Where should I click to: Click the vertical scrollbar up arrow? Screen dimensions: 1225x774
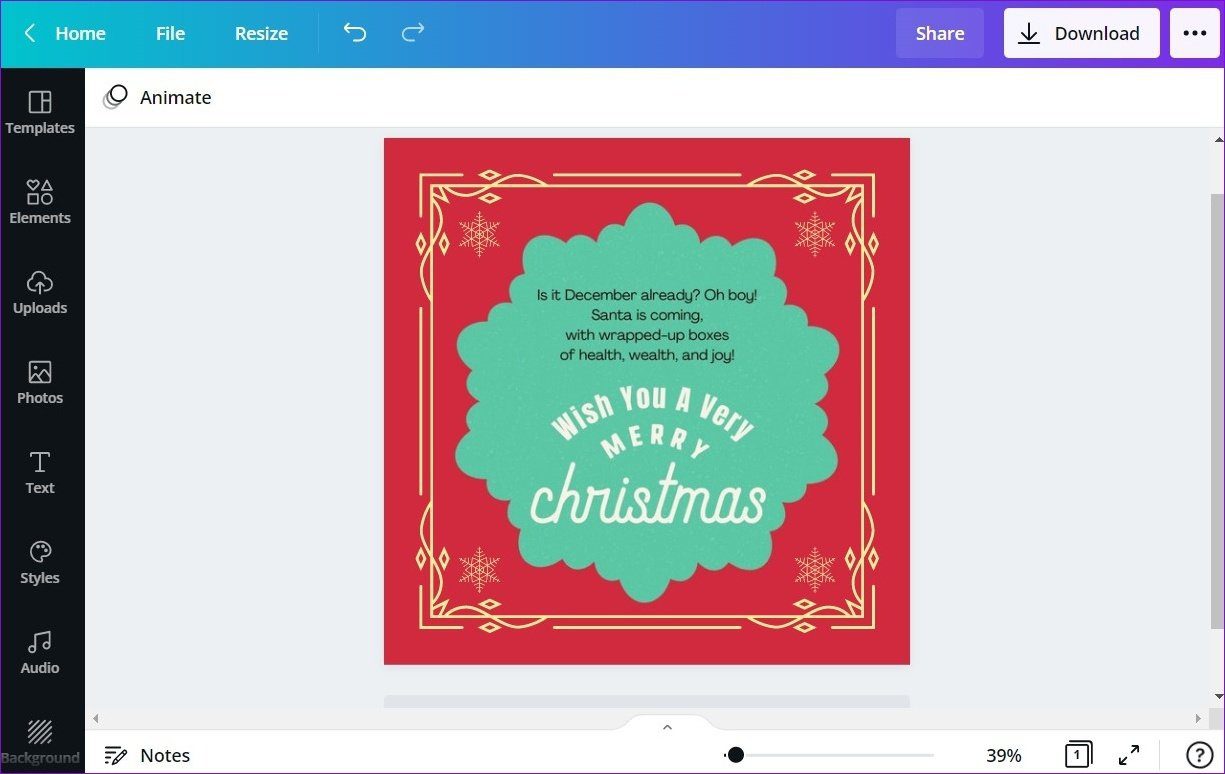click(1218, 140)
